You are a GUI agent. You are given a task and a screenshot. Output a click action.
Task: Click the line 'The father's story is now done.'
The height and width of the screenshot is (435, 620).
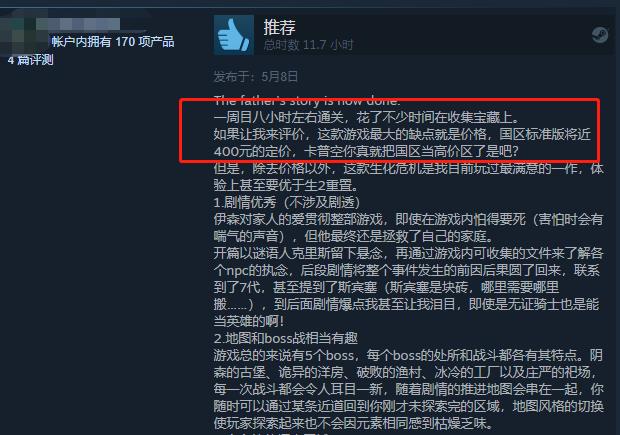pos(307,100)
